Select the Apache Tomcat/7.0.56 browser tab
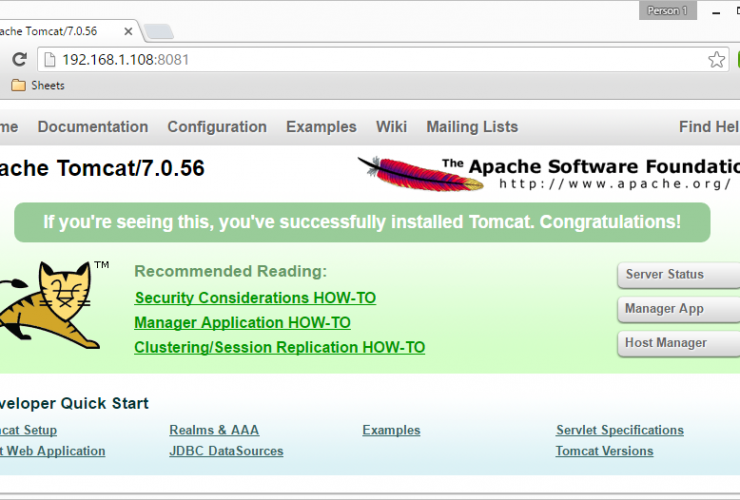This screenshot has height=500, width=740. point(60,30)
